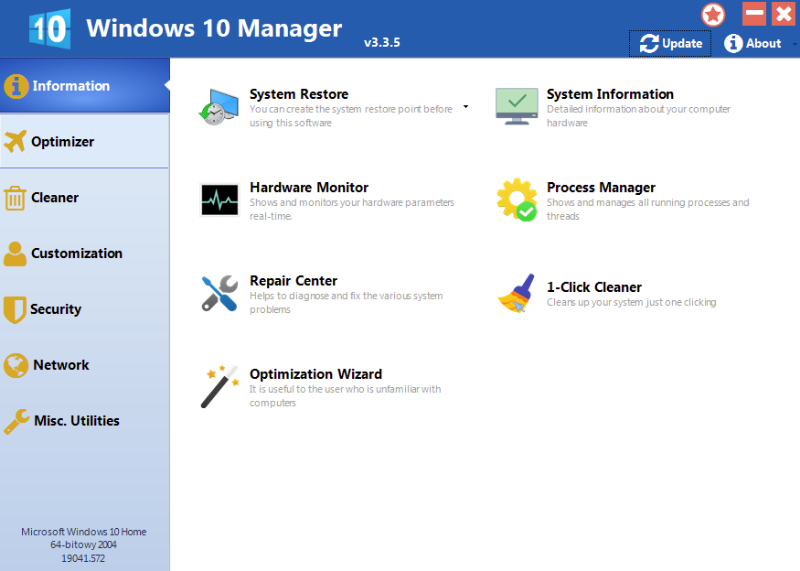Click 'You can create the system restore point' description

click(x=351, y=116)
